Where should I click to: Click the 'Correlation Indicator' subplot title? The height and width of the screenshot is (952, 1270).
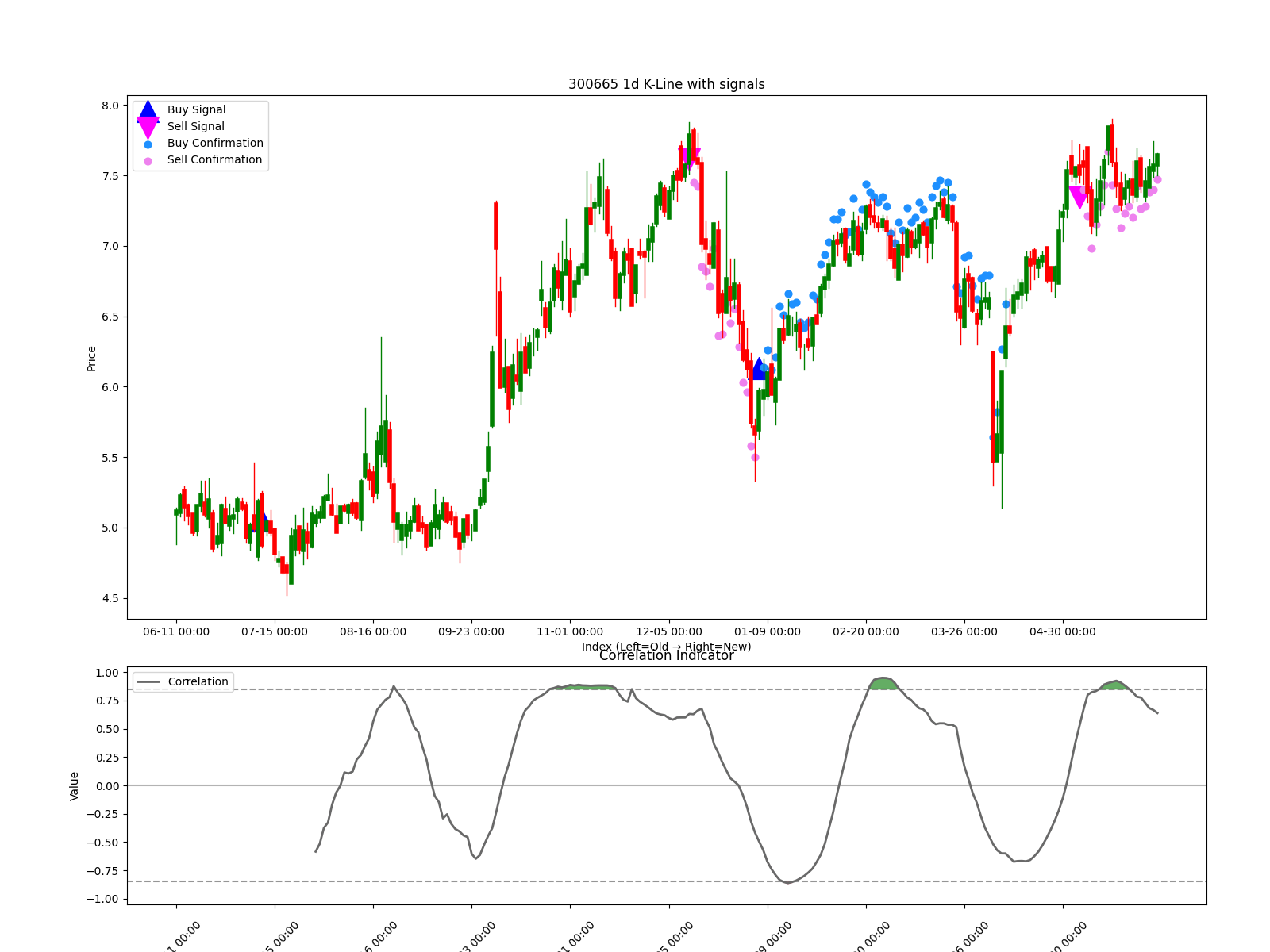[667, 655]
